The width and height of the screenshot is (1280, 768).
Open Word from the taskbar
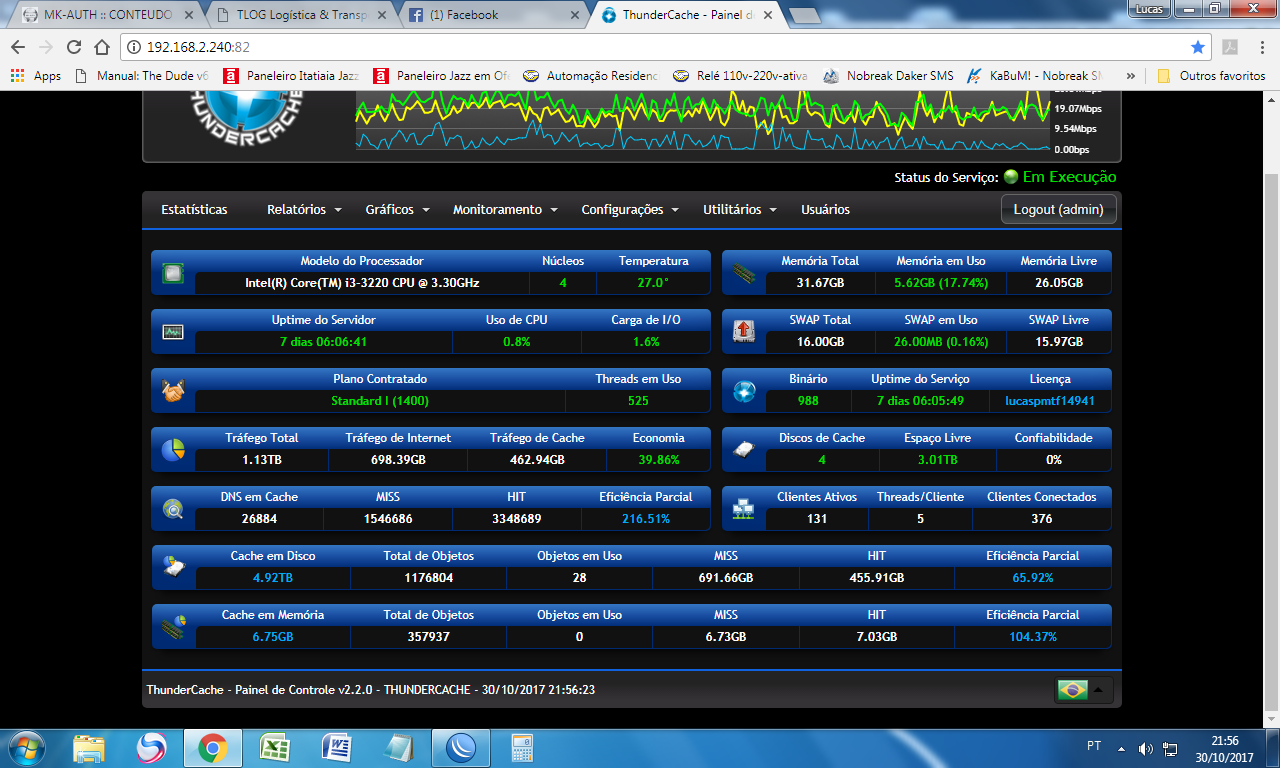(x=336, y=748)
